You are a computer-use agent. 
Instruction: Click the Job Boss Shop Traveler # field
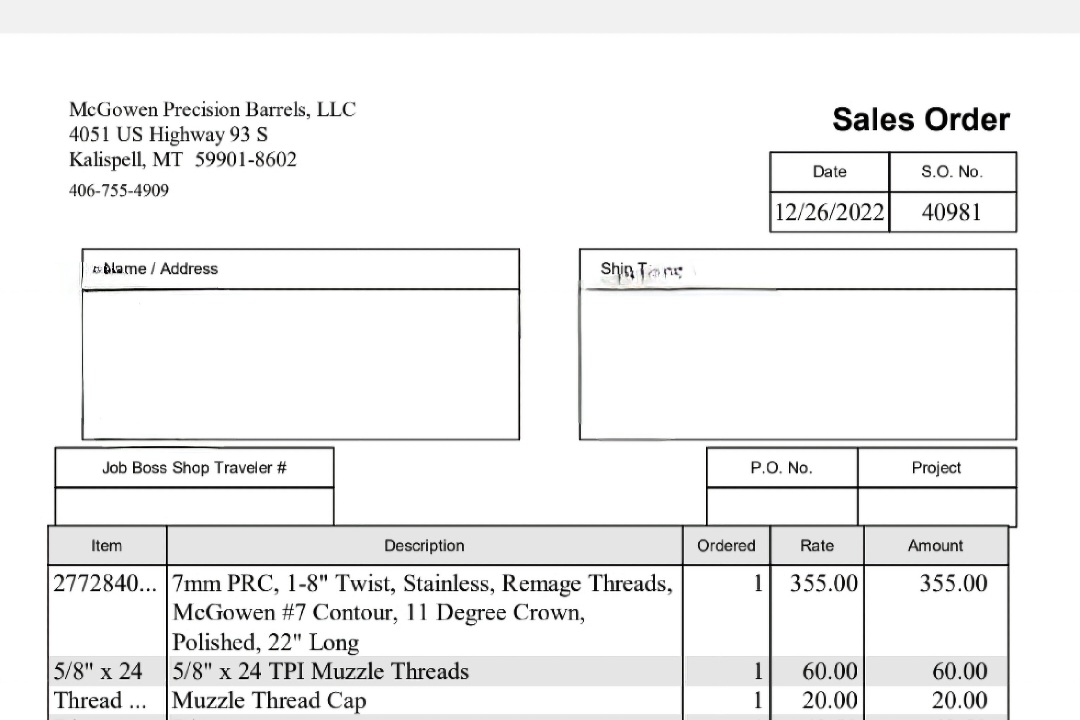click(x=194, y=506)
